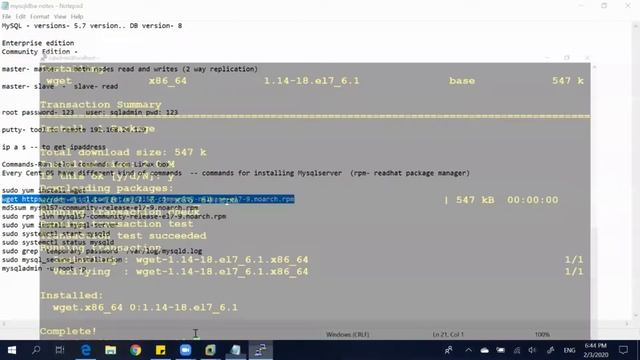Open Task View in taskbar
Viewport: 640px width, 360px height.
click(60, 350)
